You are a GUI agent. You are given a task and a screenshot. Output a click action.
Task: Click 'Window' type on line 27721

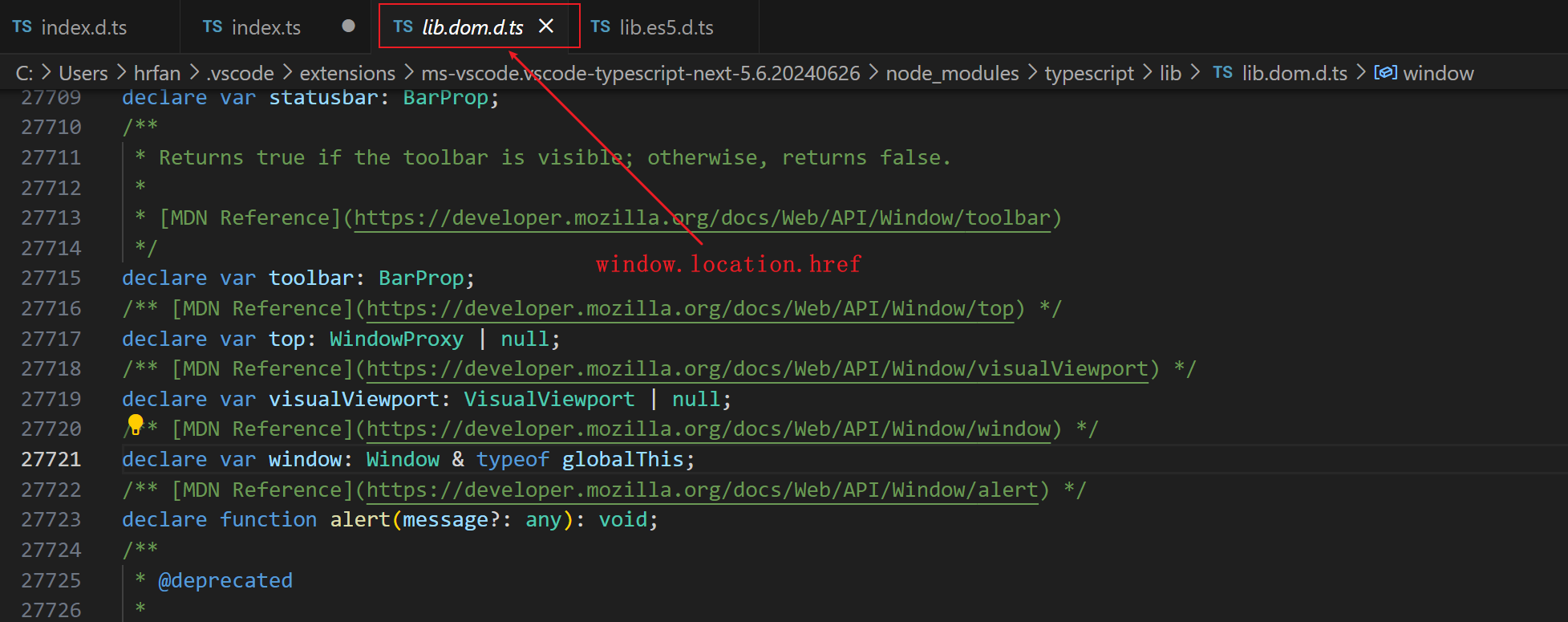pos(403,460)
